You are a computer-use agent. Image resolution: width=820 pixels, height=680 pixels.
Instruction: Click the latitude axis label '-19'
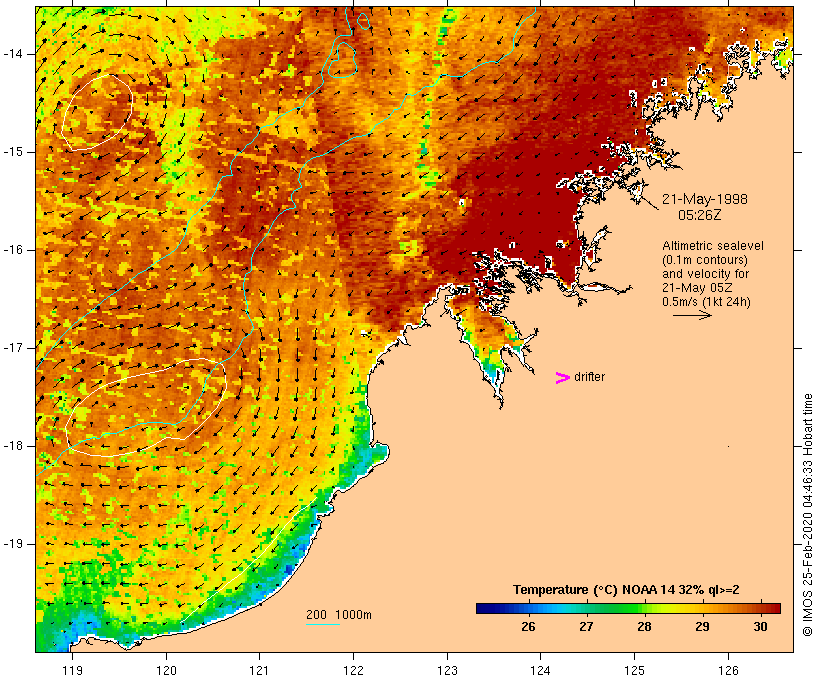[13, 543]
